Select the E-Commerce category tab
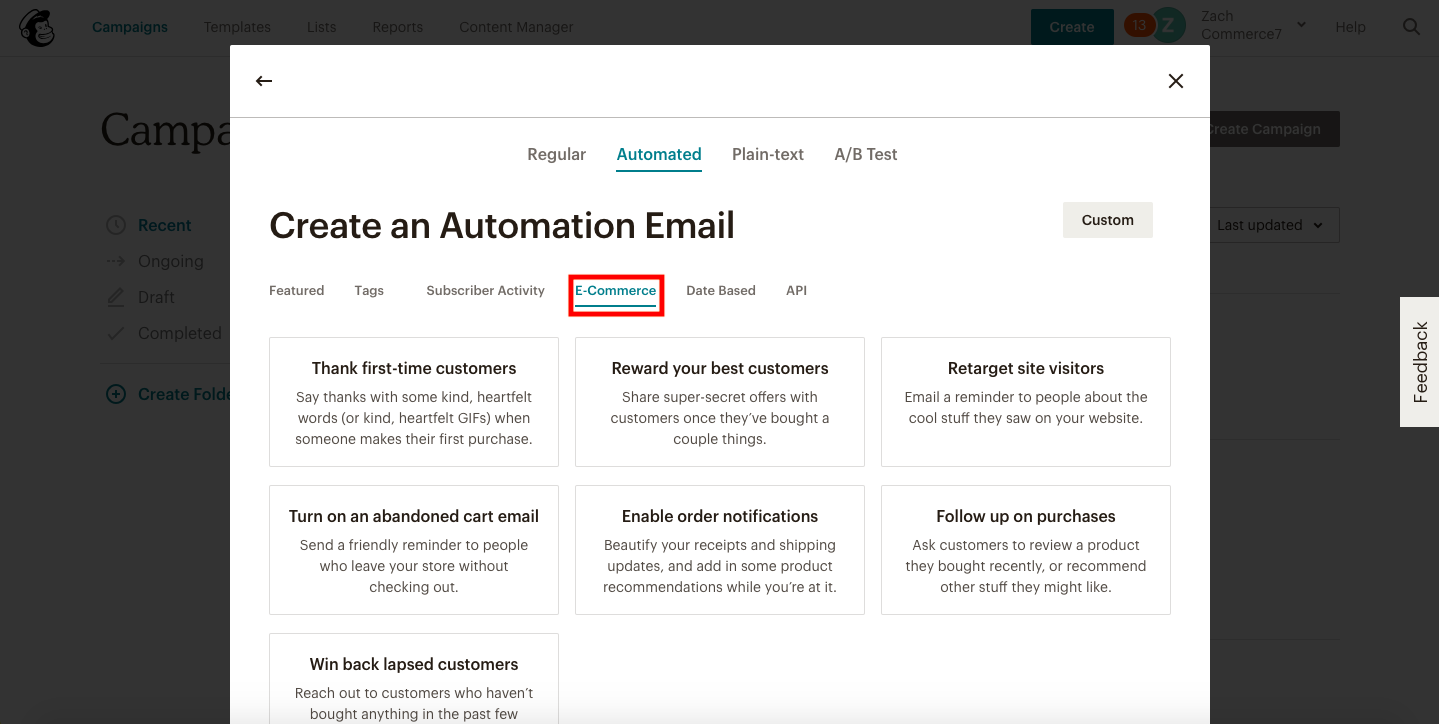The image size is (1439, 724). (616, 291)
